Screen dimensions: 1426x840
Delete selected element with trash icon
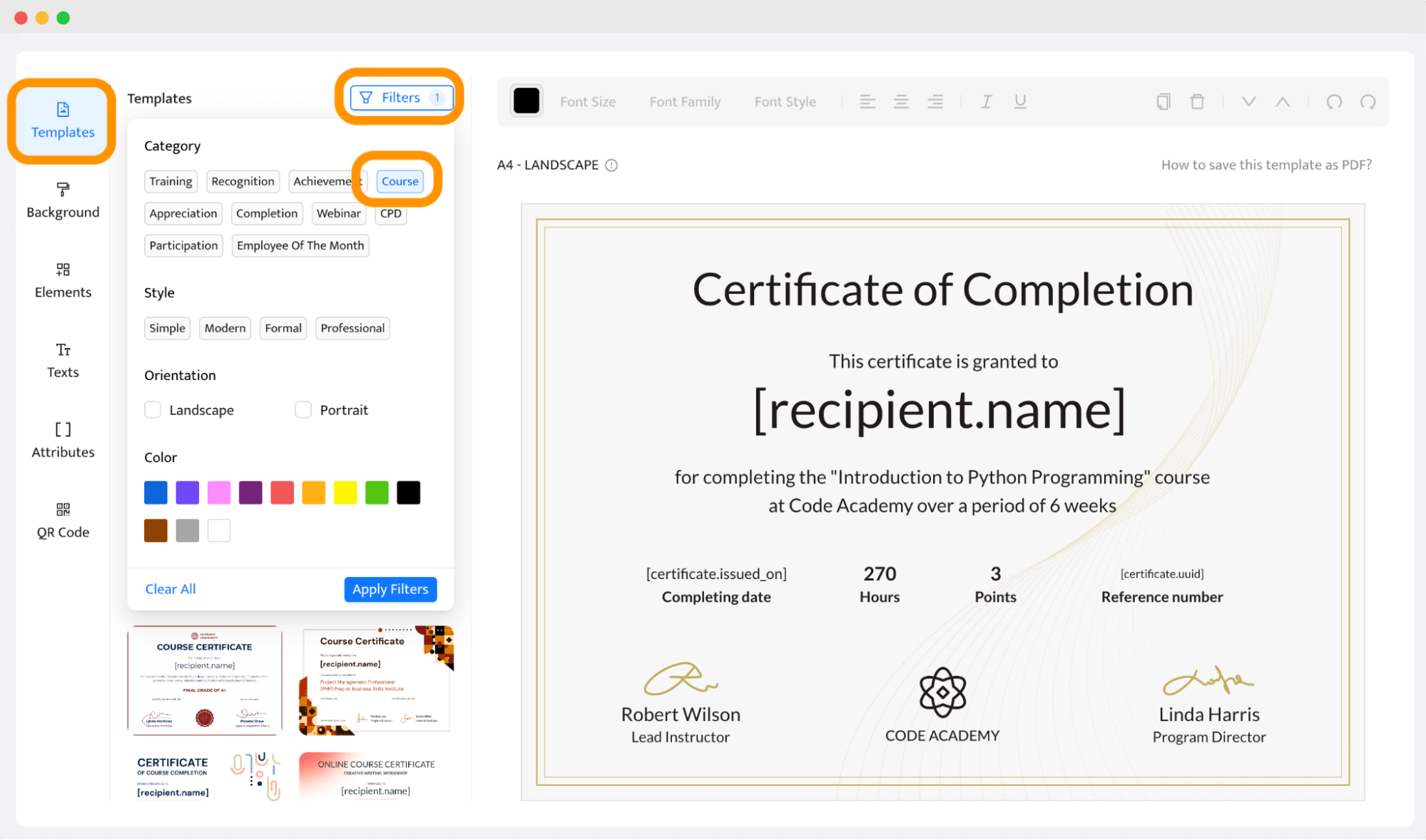(x=1197, y=102)
